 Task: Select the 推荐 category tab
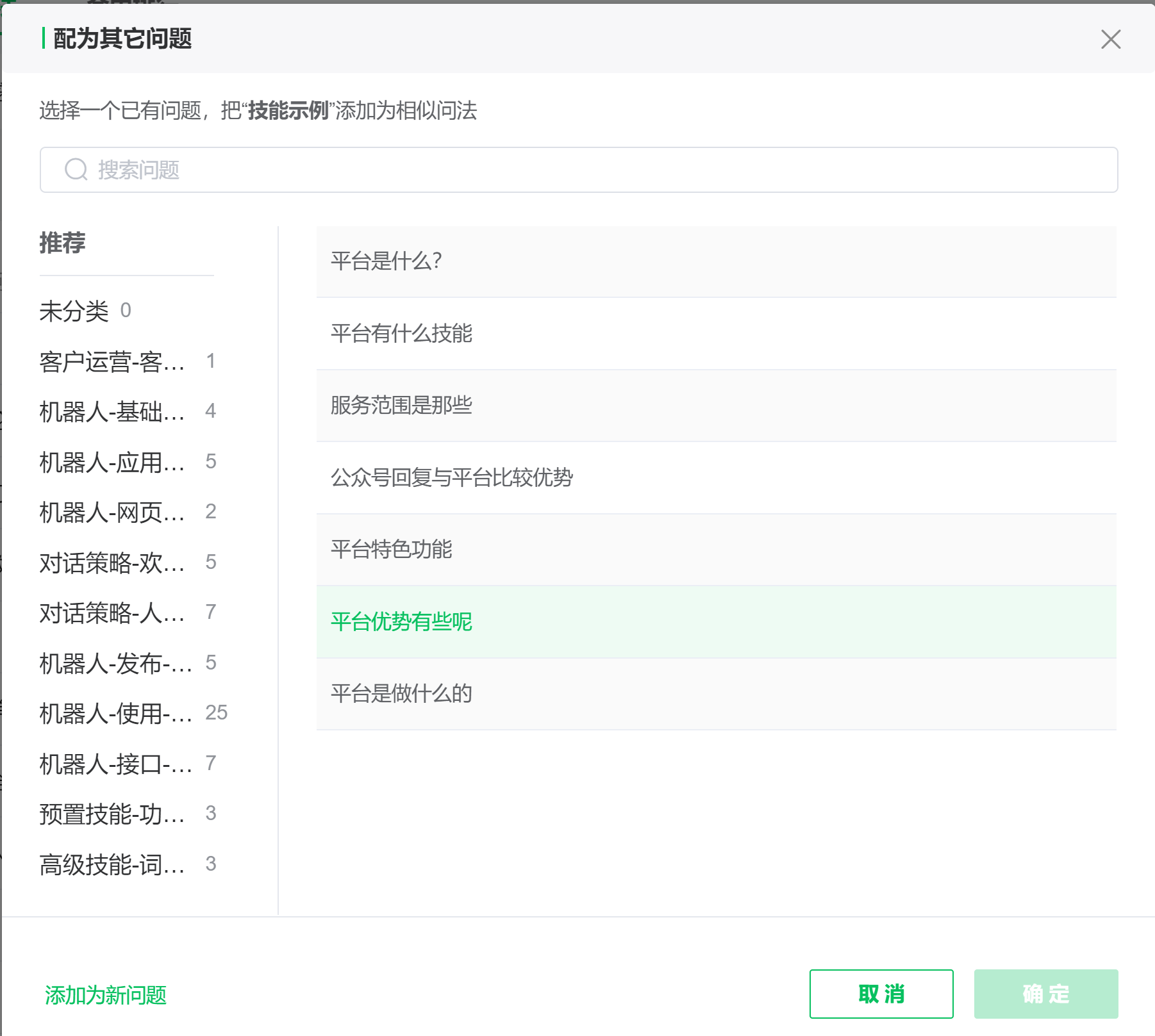(x=62, y=243)
